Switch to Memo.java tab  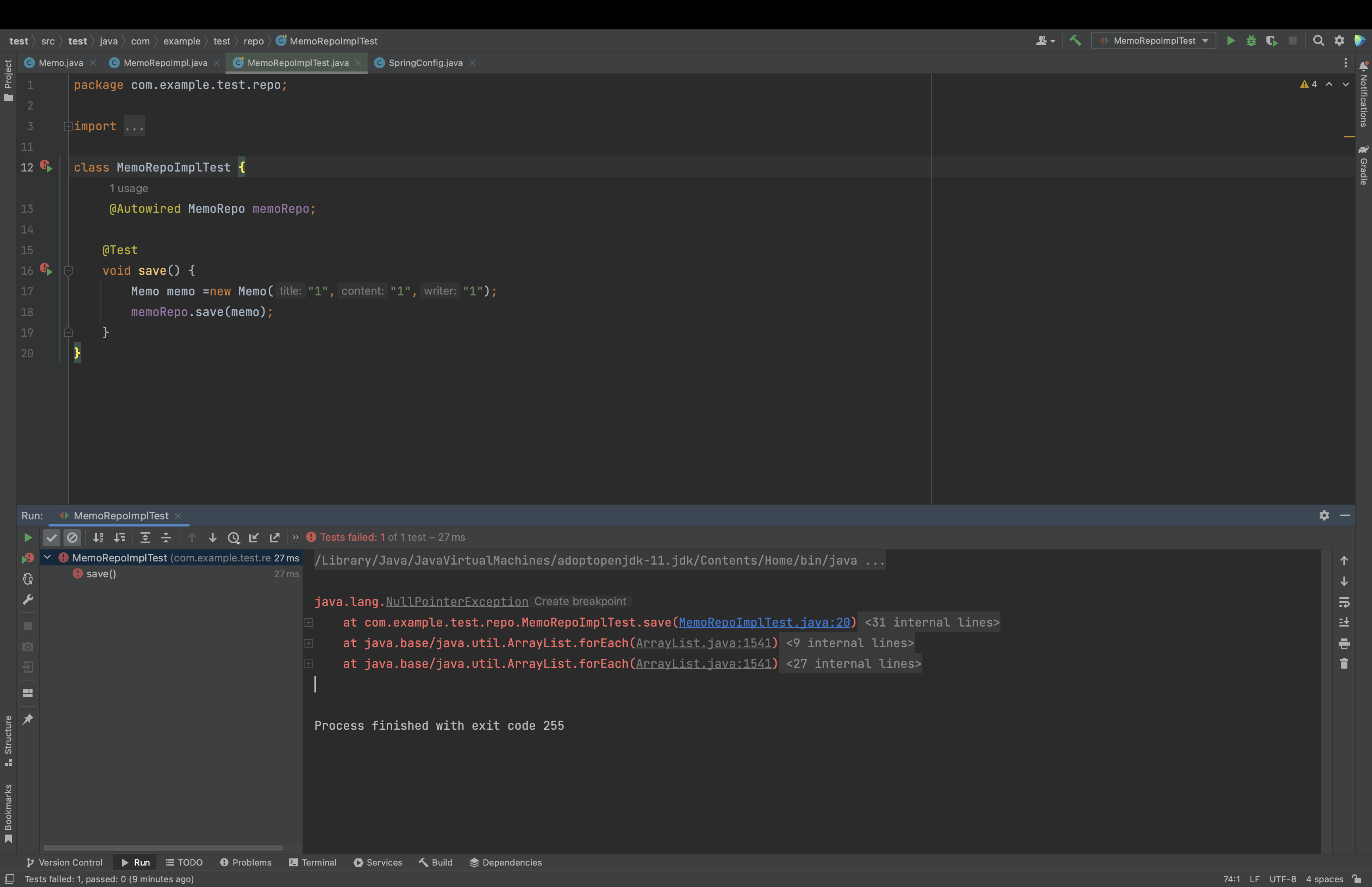click(60, 63)
